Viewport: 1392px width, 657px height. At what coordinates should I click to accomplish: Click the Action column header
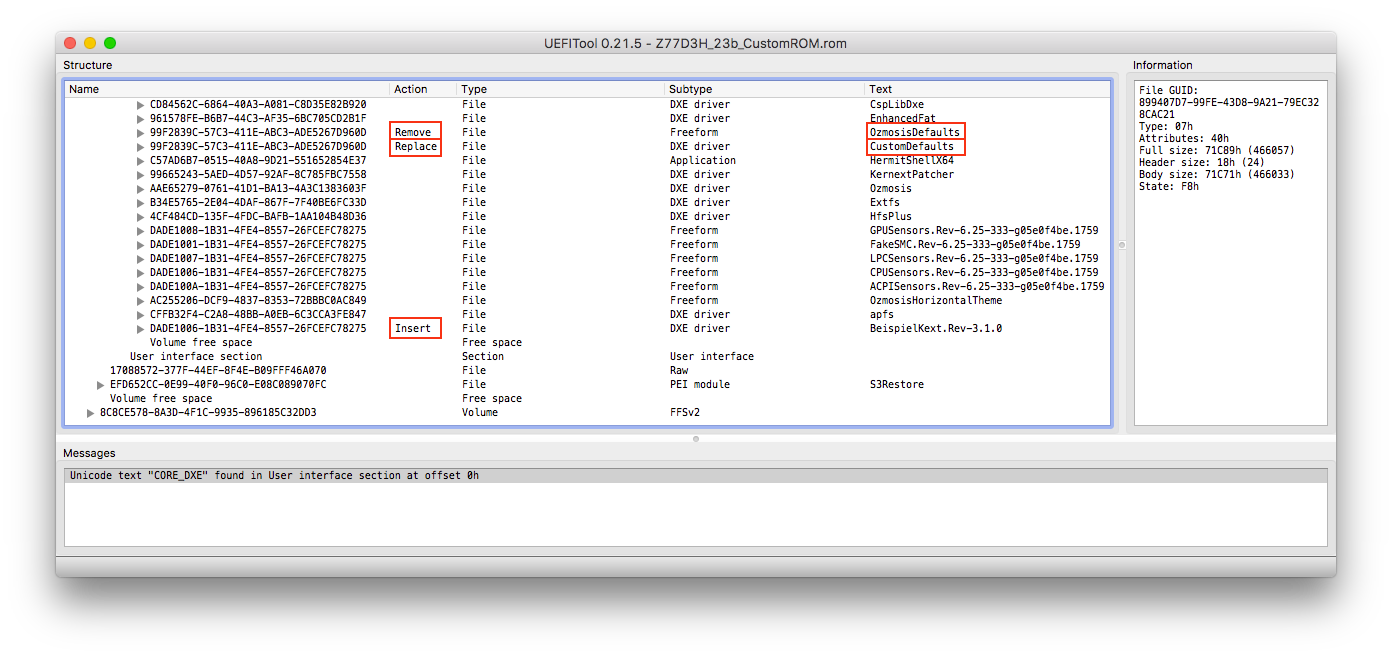[x=423, y=89]
